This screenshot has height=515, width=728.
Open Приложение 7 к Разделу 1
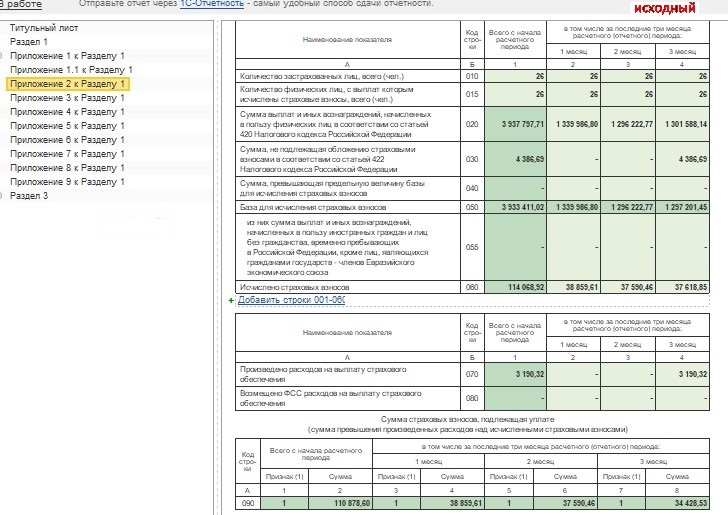point(67,153)
